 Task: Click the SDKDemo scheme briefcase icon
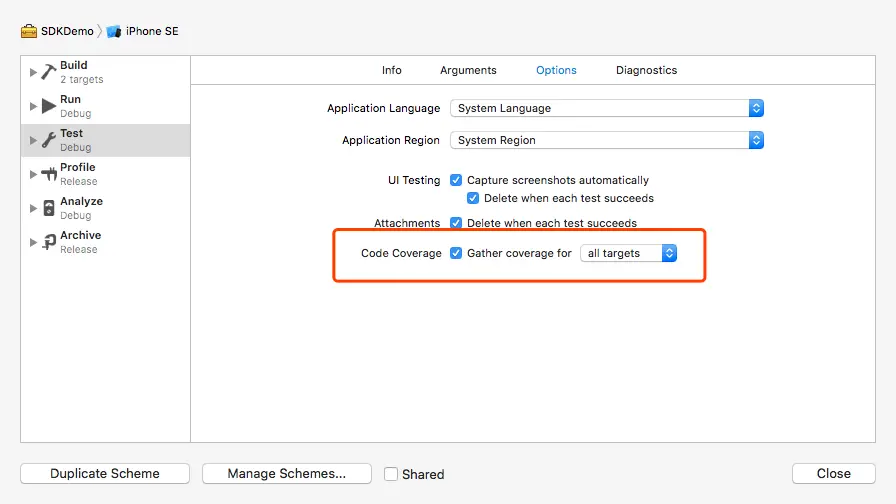tap(29, 31)
